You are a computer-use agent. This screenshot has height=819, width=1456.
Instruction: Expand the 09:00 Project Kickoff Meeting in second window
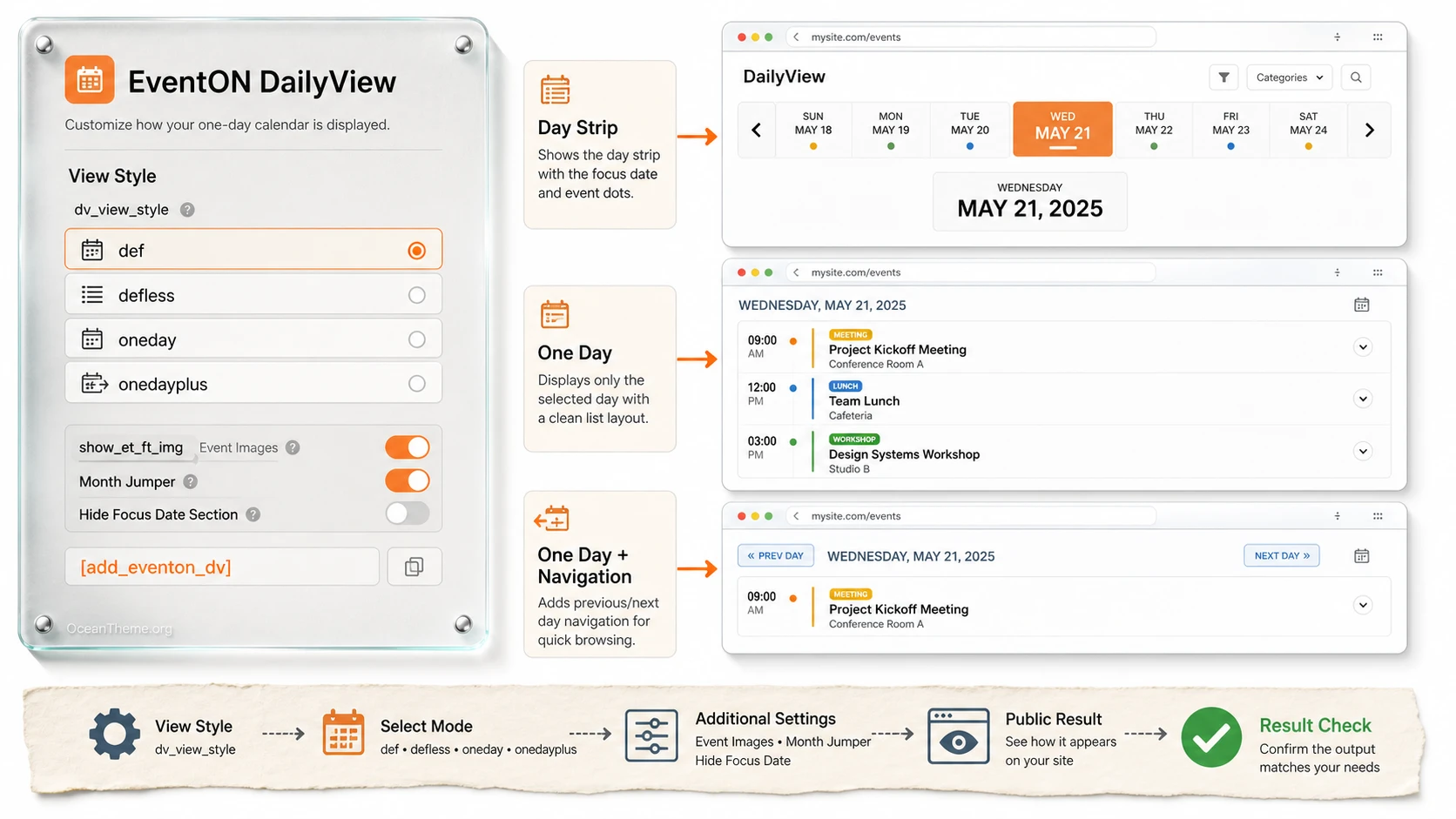point(1363,347)
